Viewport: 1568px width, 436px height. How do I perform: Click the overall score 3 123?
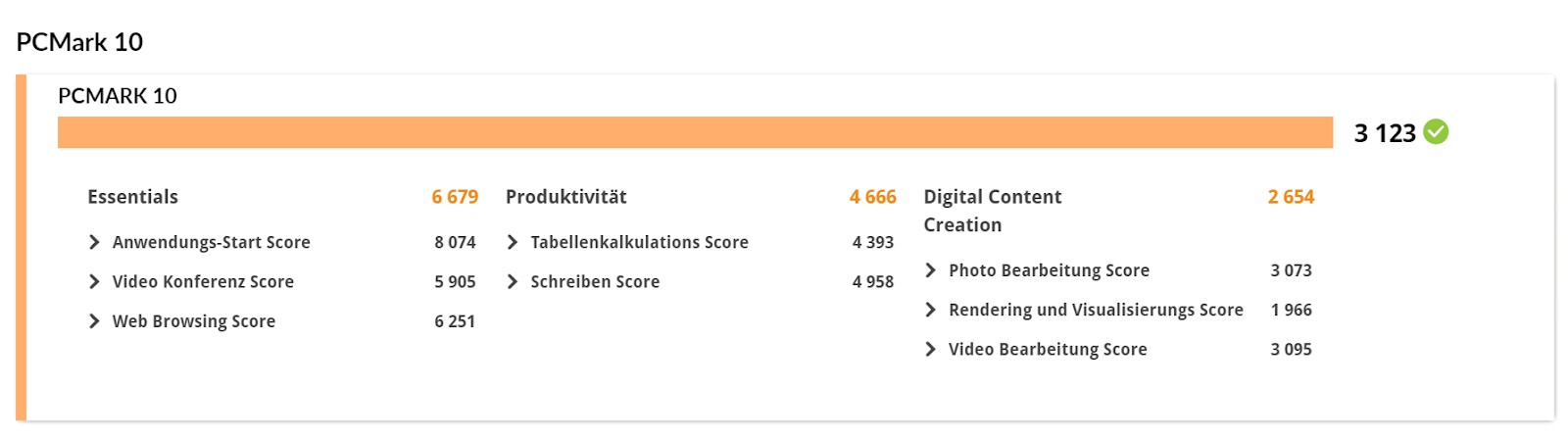tap(1385, 133)
